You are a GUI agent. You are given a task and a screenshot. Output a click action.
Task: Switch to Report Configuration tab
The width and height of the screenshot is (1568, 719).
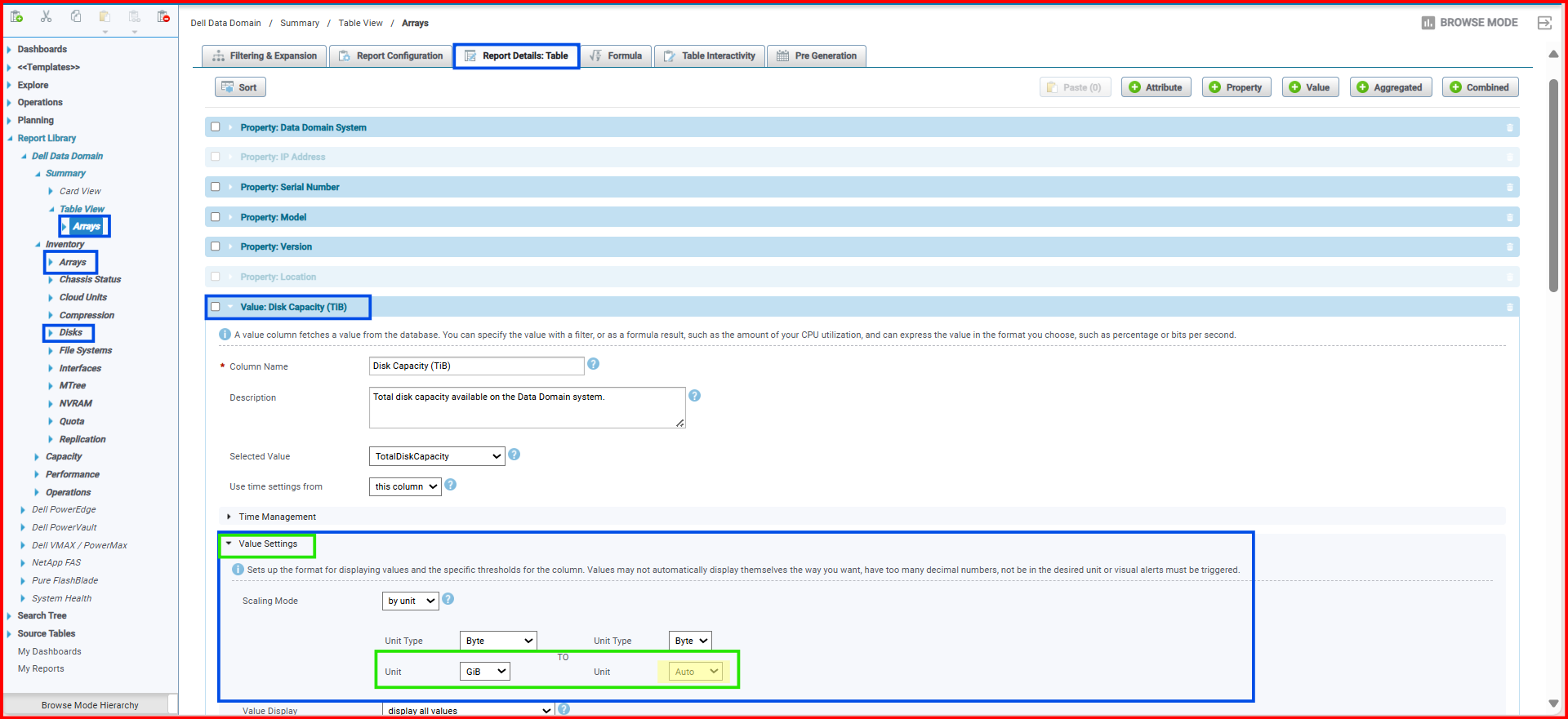[x=391, y=55]
